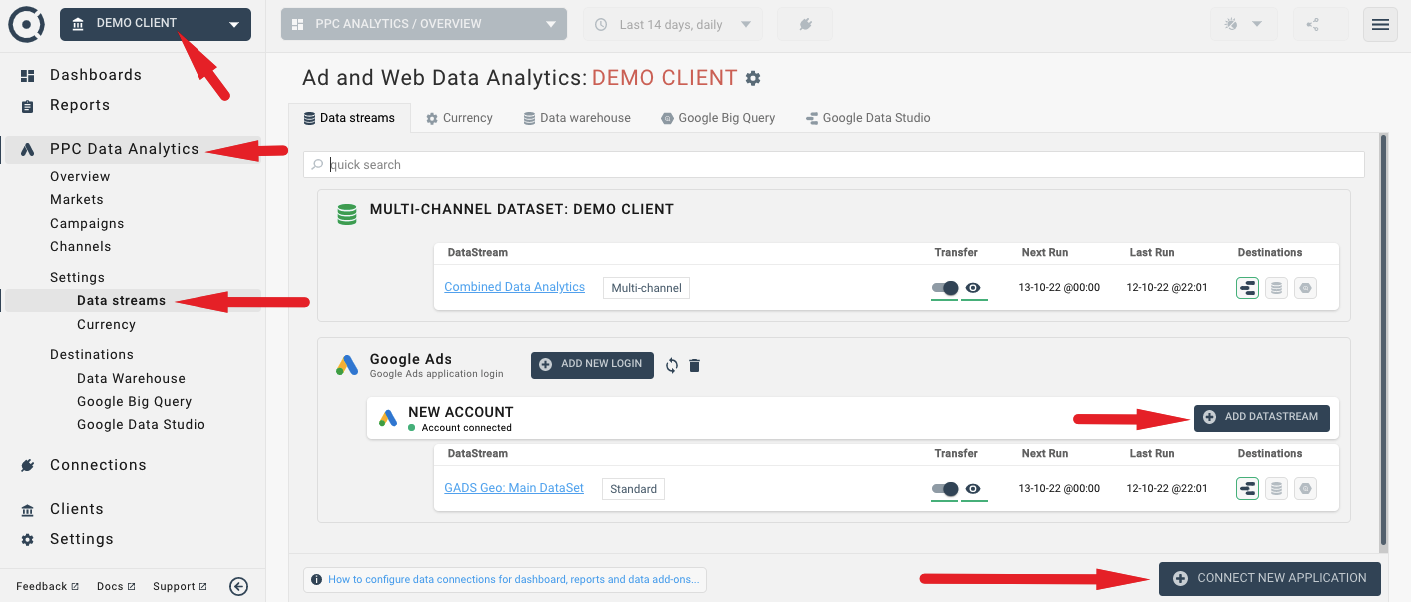Screen dimensions: 1411x602
Task: Click the multi-channel dataset database icon
Action: tap(347, 214)
